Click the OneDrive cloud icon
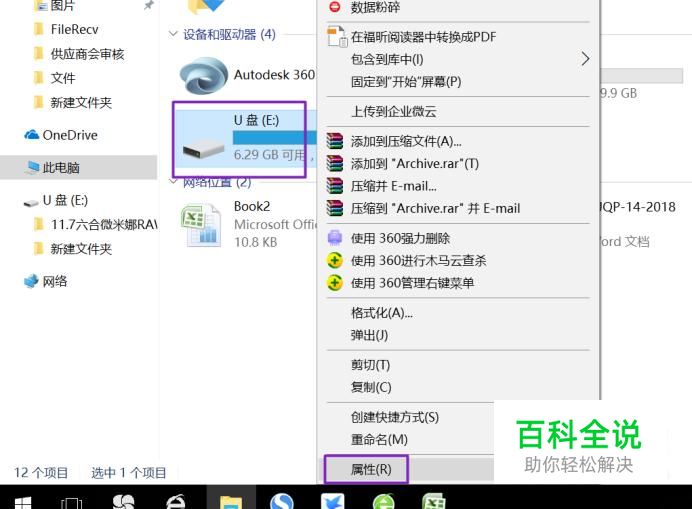The image size is (692, 509). pos(31,135)
